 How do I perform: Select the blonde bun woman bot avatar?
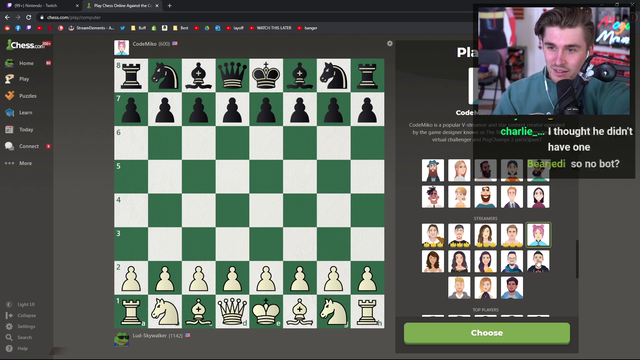click(459, 197)
